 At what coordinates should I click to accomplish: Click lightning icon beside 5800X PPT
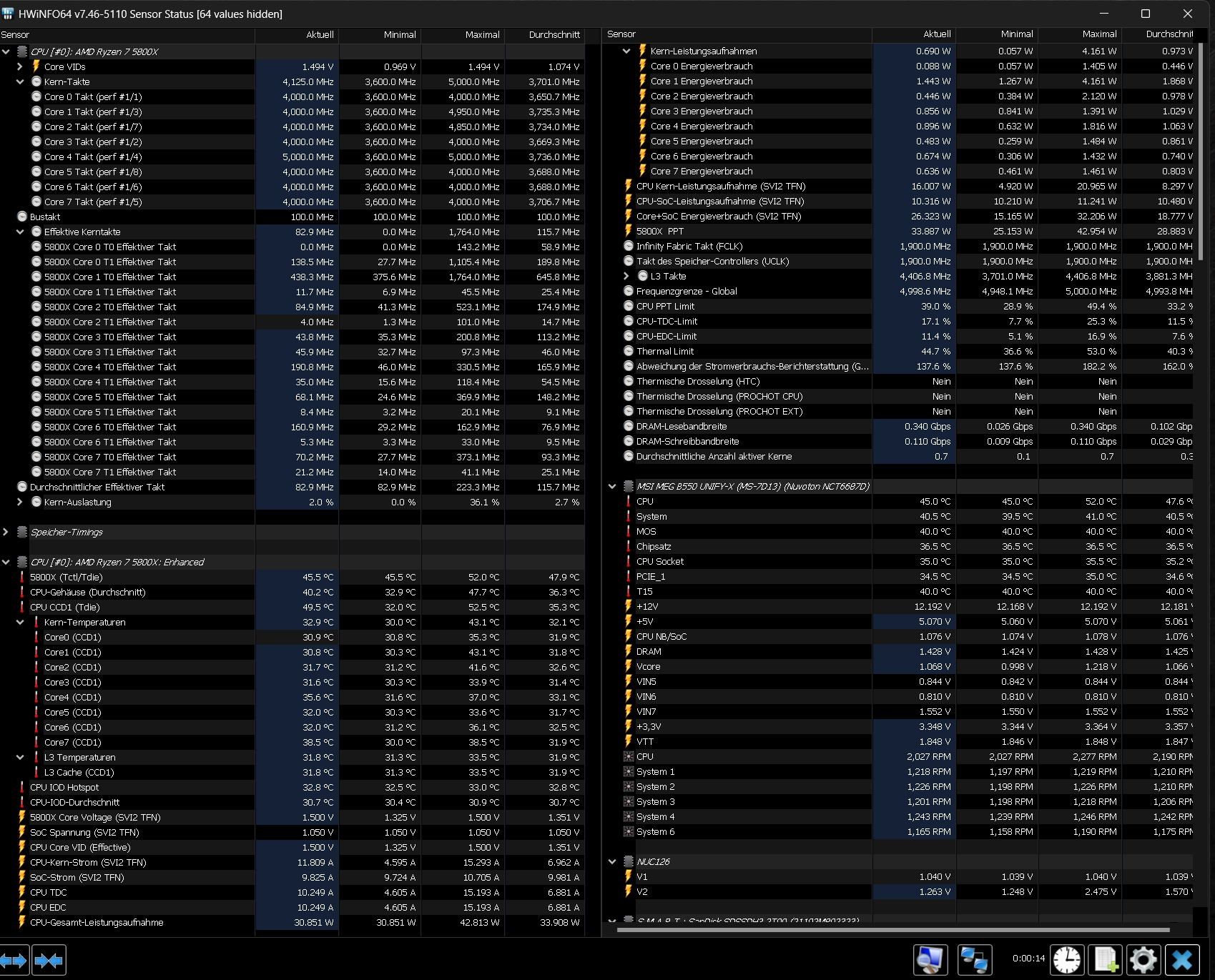tap(629, 231)
